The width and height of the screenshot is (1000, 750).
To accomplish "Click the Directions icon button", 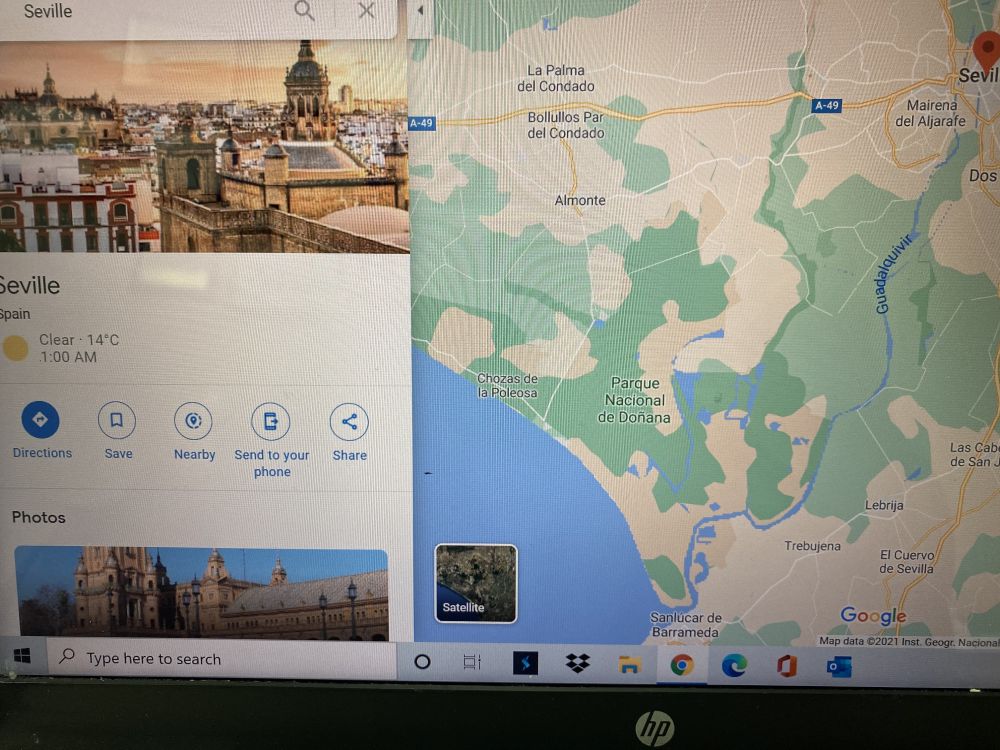I will pyautogui.click(x=40, y=420).
